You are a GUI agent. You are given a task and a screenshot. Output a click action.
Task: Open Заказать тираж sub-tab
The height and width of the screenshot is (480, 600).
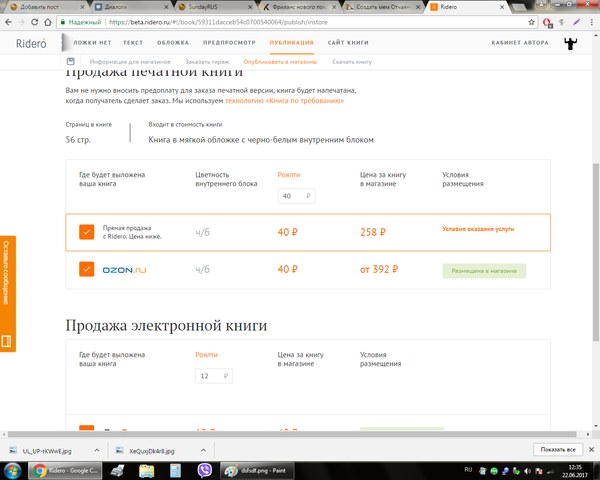[x=207, y=62]
